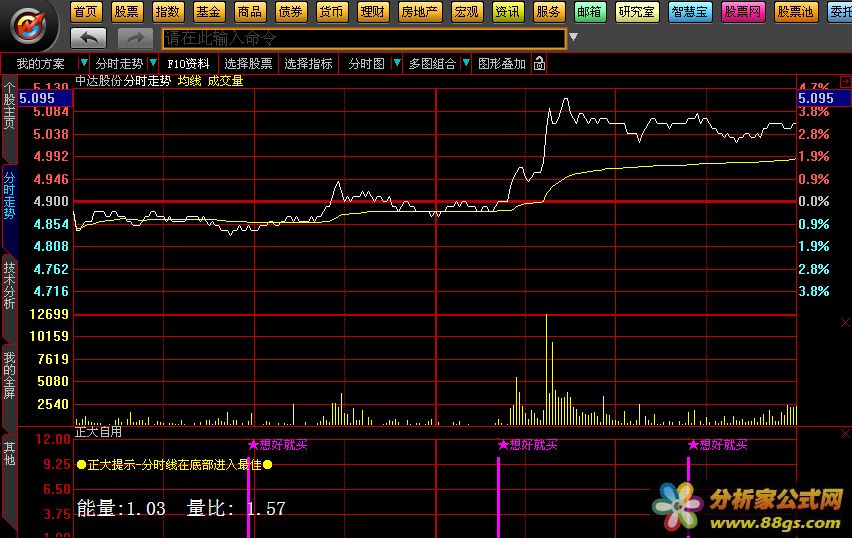Open the 商品 commodities section
This screenshot has height=538, width=852.
tap(250, 12)
